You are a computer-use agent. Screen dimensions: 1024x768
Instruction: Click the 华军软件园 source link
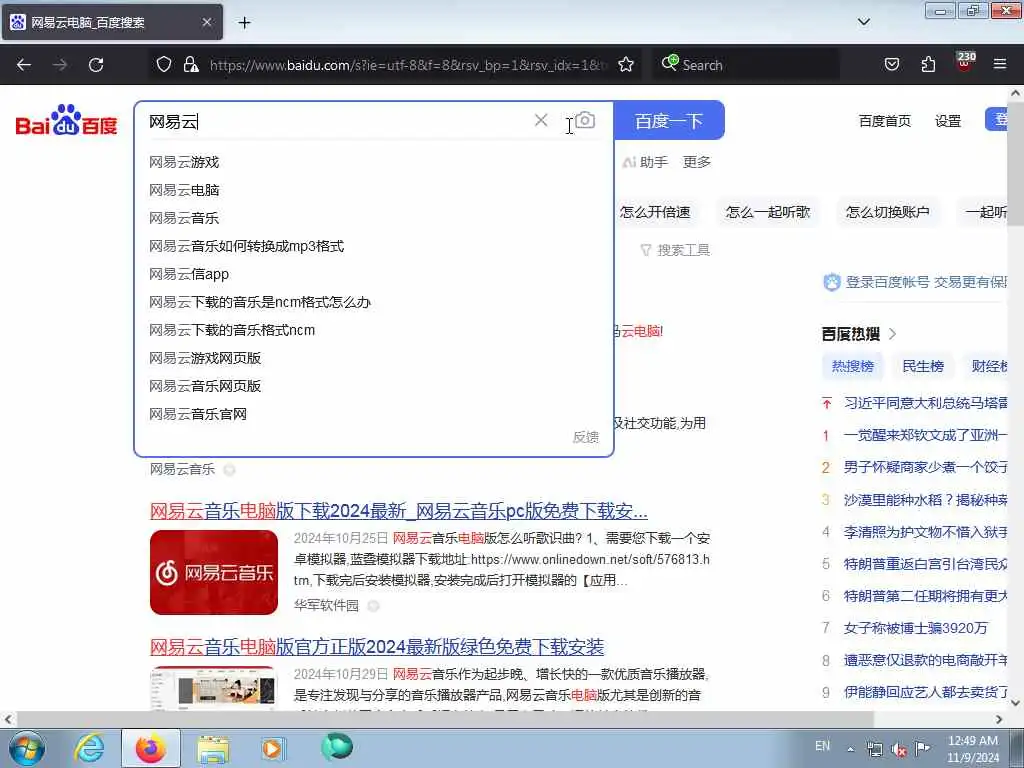pos(326,605)
